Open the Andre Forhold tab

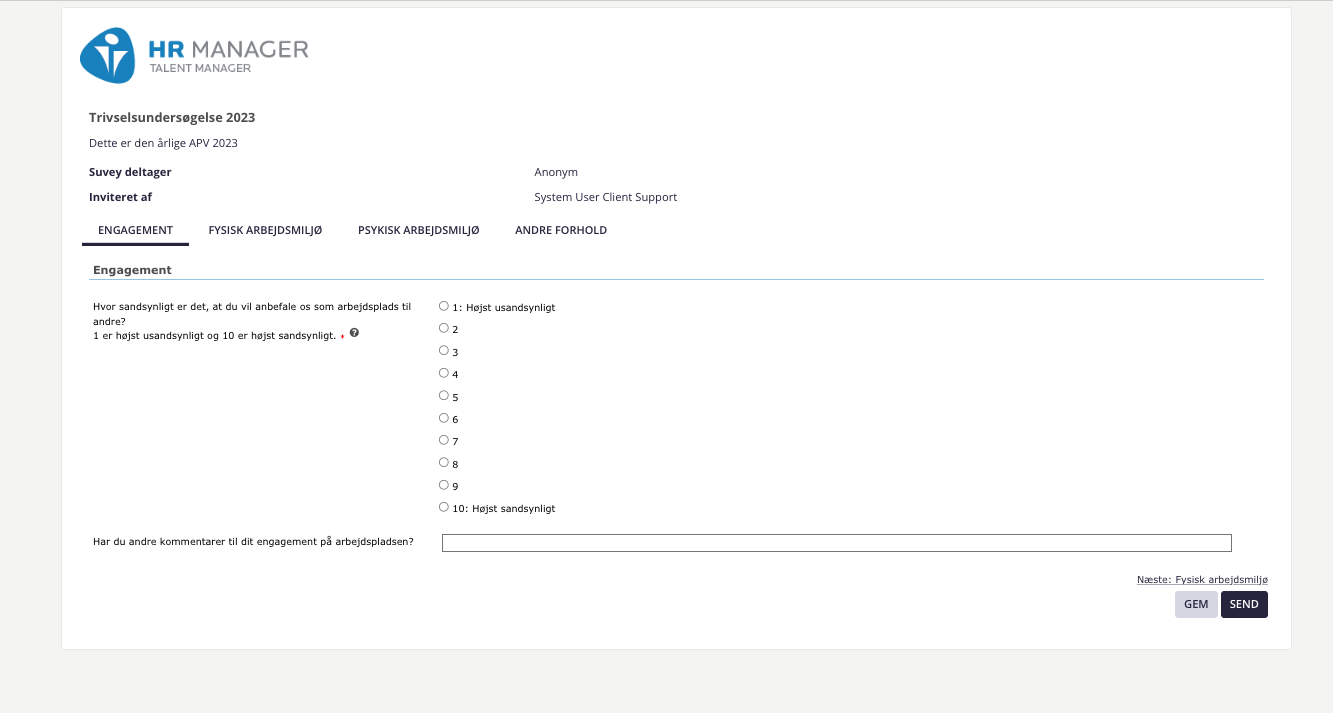[561, 231]
